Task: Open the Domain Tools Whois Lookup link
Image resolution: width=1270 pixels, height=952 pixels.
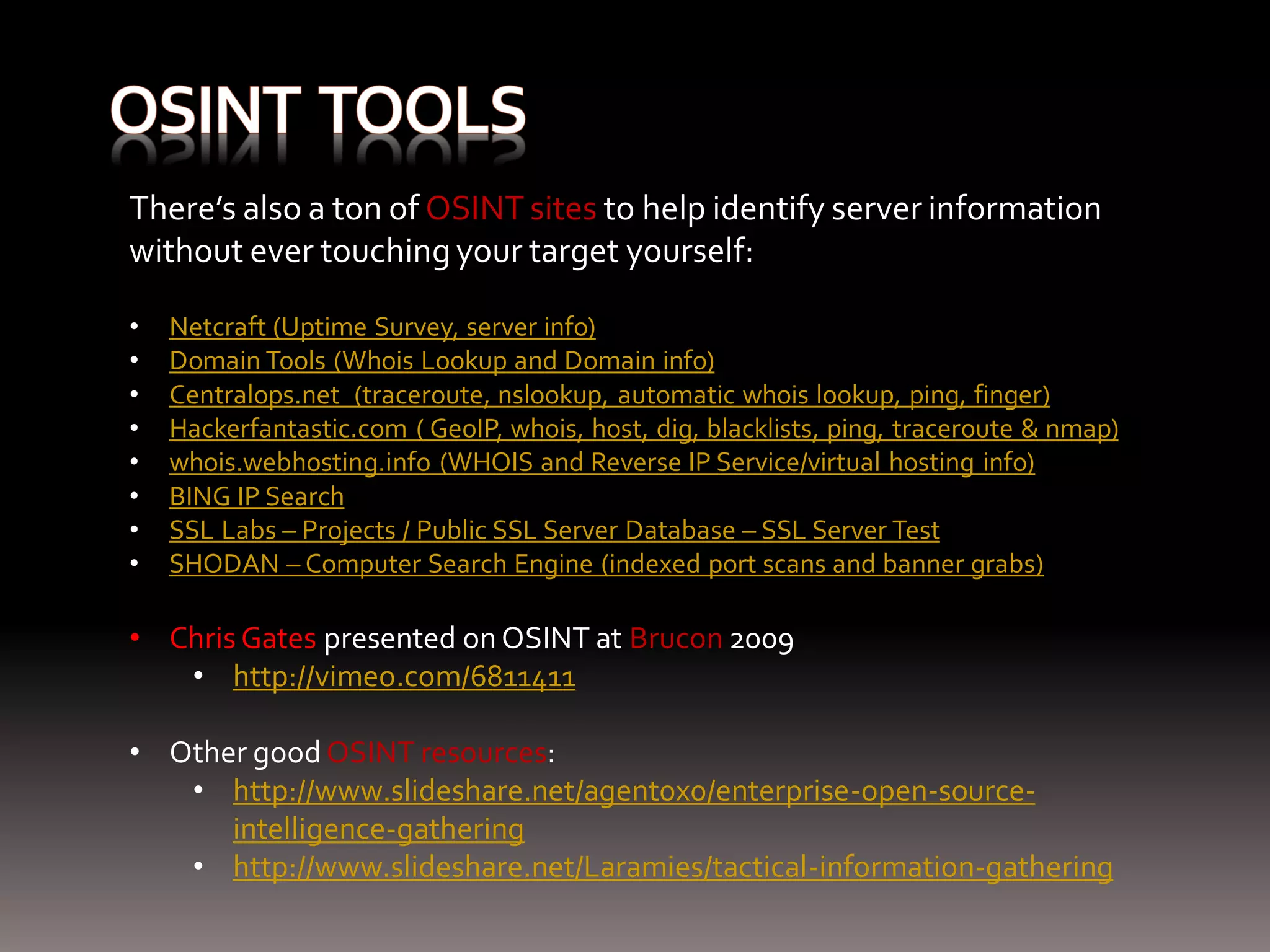Action: 442,361
